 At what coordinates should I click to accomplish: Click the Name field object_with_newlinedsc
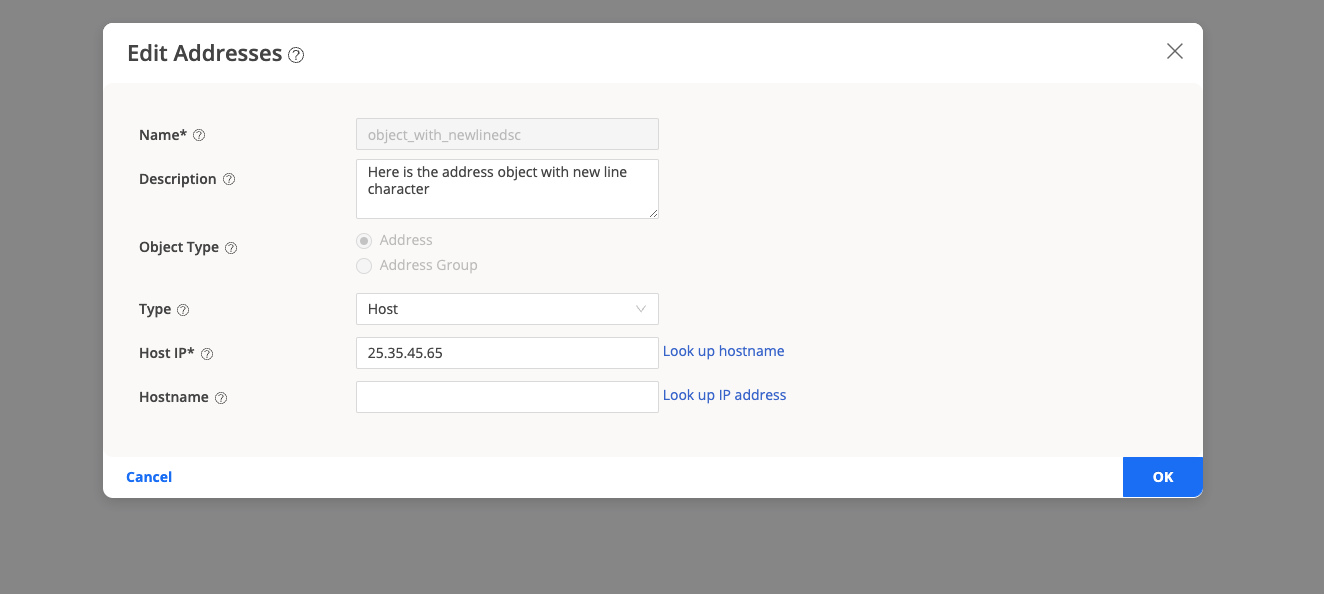507,134
